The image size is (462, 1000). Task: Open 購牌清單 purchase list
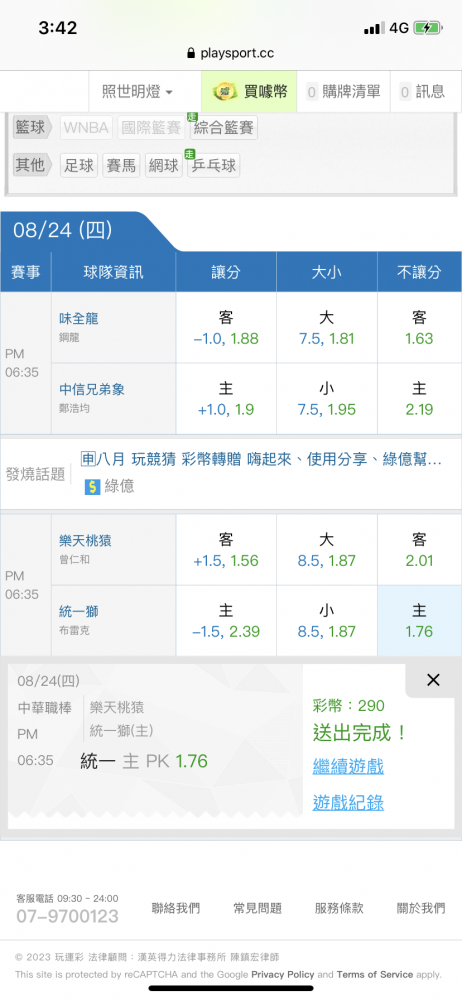(343, 92)
